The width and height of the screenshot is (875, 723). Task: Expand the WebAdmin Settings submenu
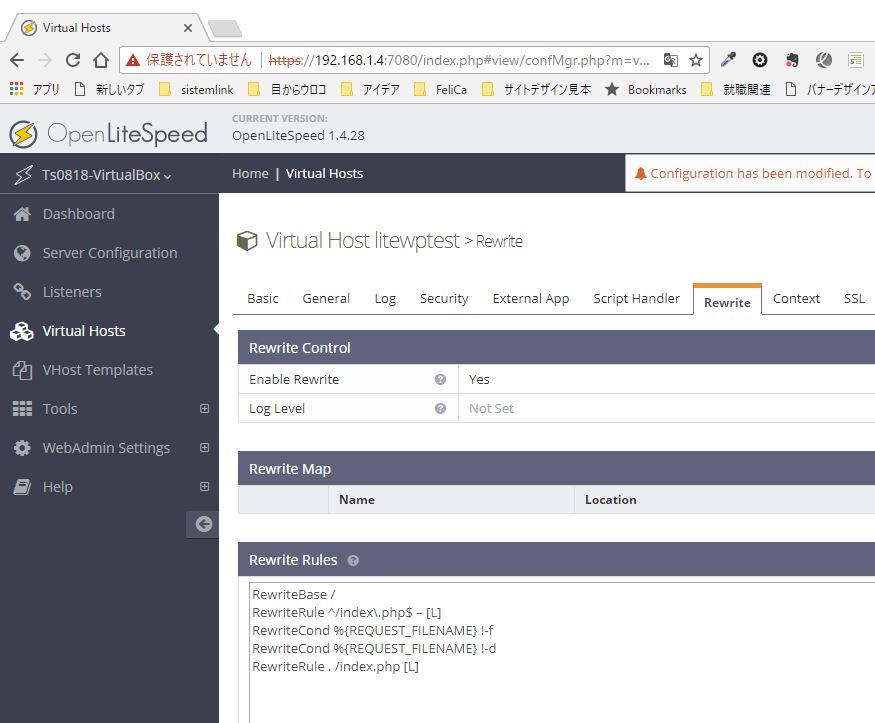(x=205, y=448)
